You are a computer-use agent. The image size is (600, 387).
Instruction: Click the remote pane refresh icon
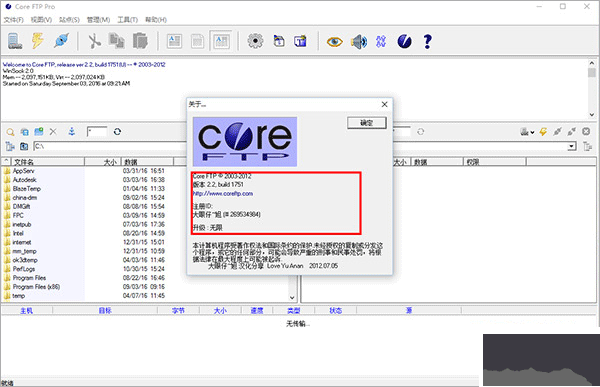(x=421, y=132)
